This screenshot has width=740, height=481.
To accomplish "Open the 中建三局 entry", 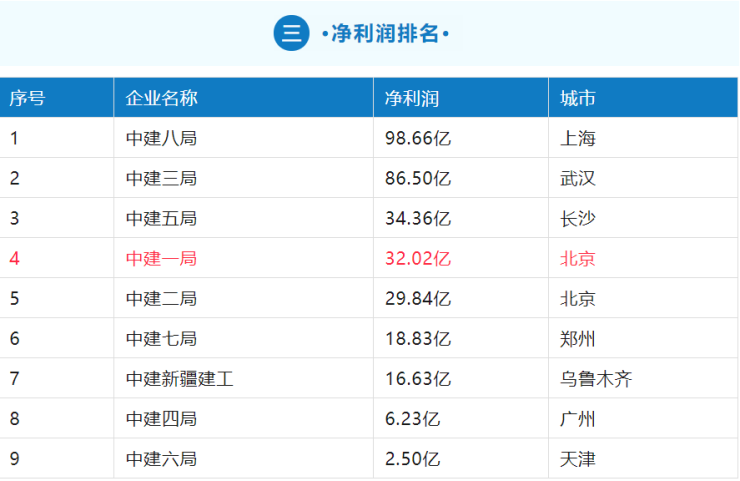I will 161,178.
